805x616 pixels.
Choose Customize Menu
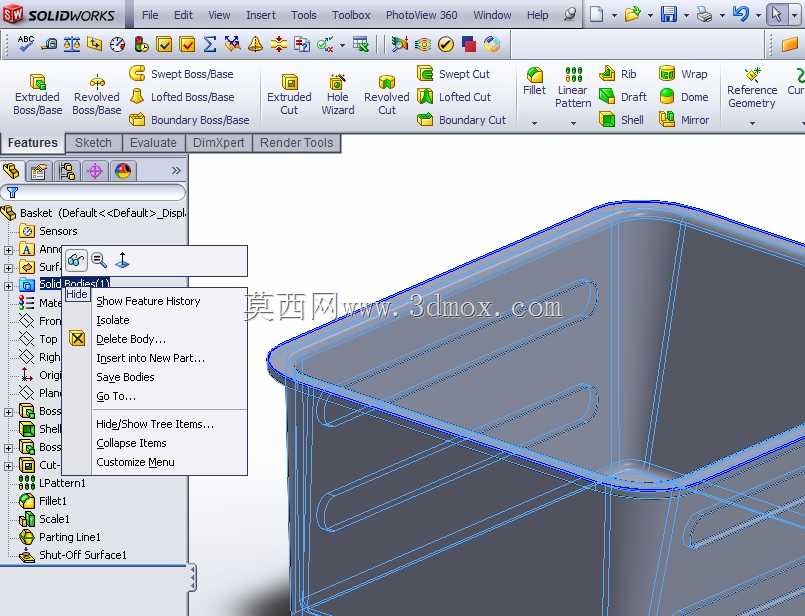click(136, 463)
